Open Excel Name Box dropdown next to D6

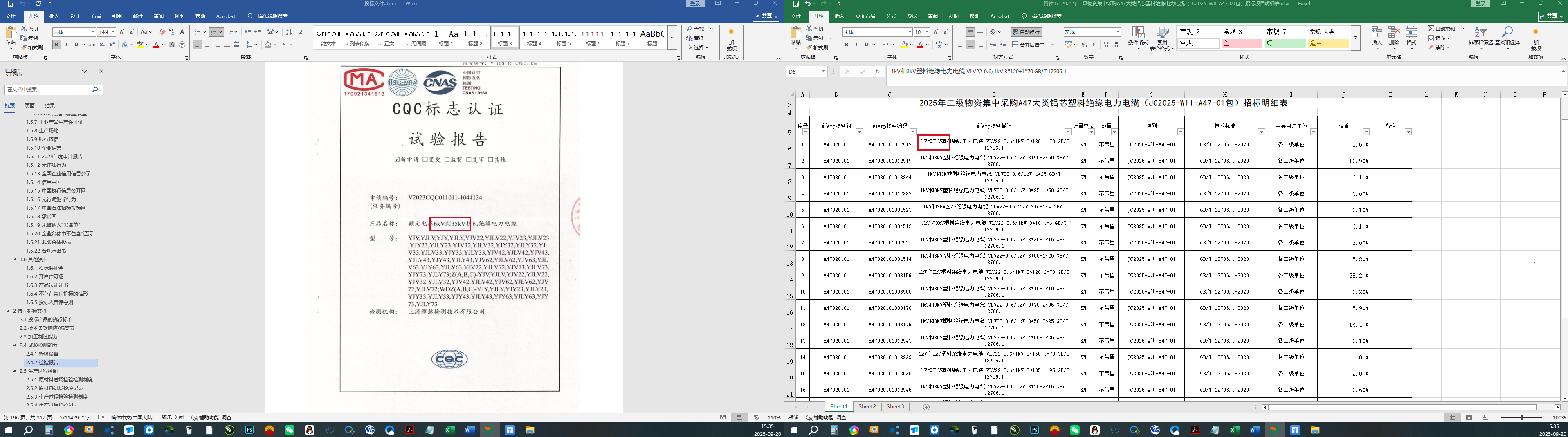point(823,72)
